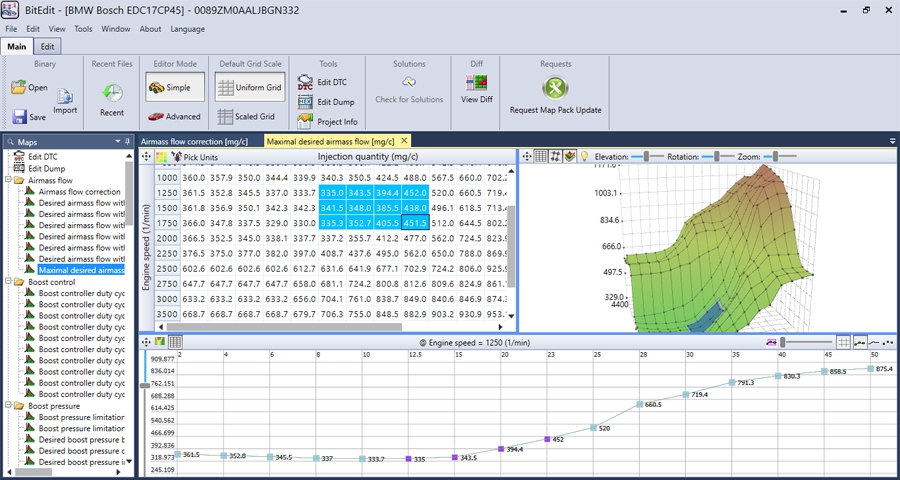Toggle the 2D graph table grid button
Screen dimensions: 900x480
pyautogui.click(x=175, y=342)
